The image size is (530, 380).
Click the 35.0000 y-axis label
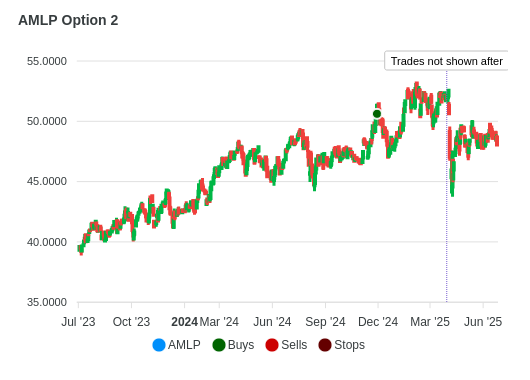47,302
